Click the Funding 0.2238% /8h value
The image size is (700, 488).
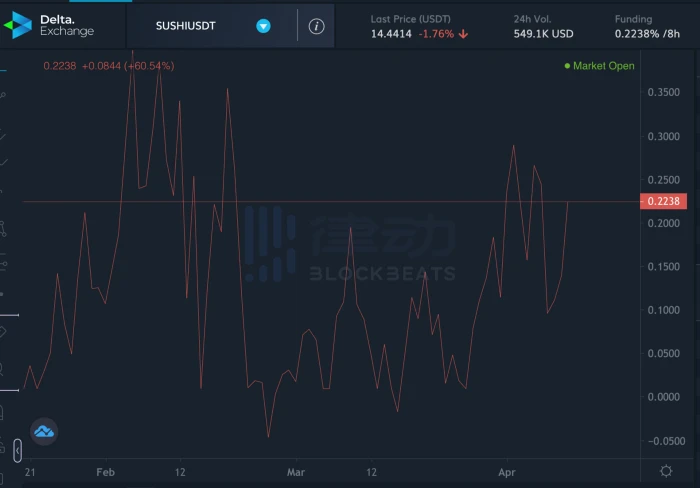(x=647, y=34)
